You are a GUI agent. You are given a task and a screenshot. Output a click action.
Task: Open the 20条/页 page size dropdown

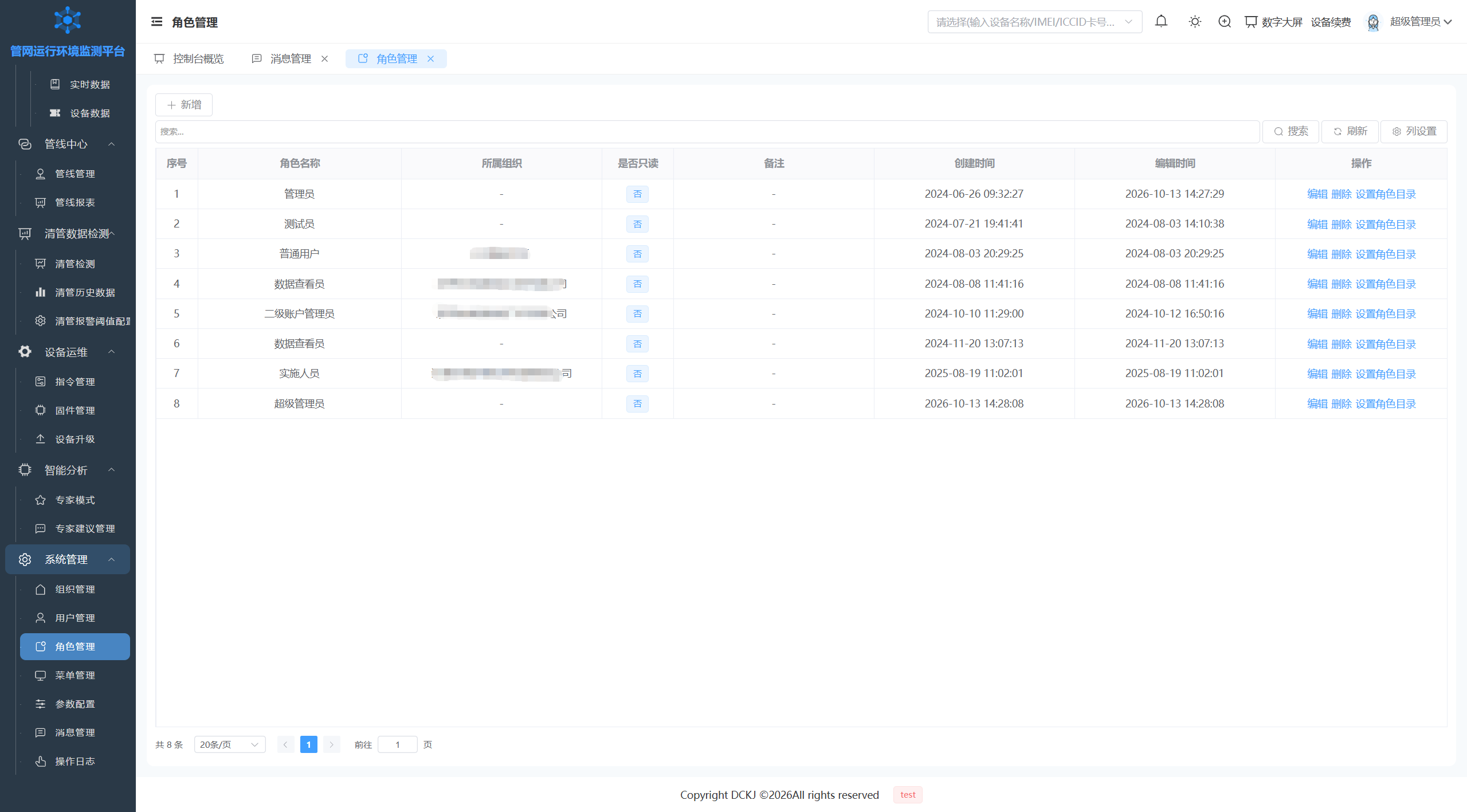[x=230, y=744]
